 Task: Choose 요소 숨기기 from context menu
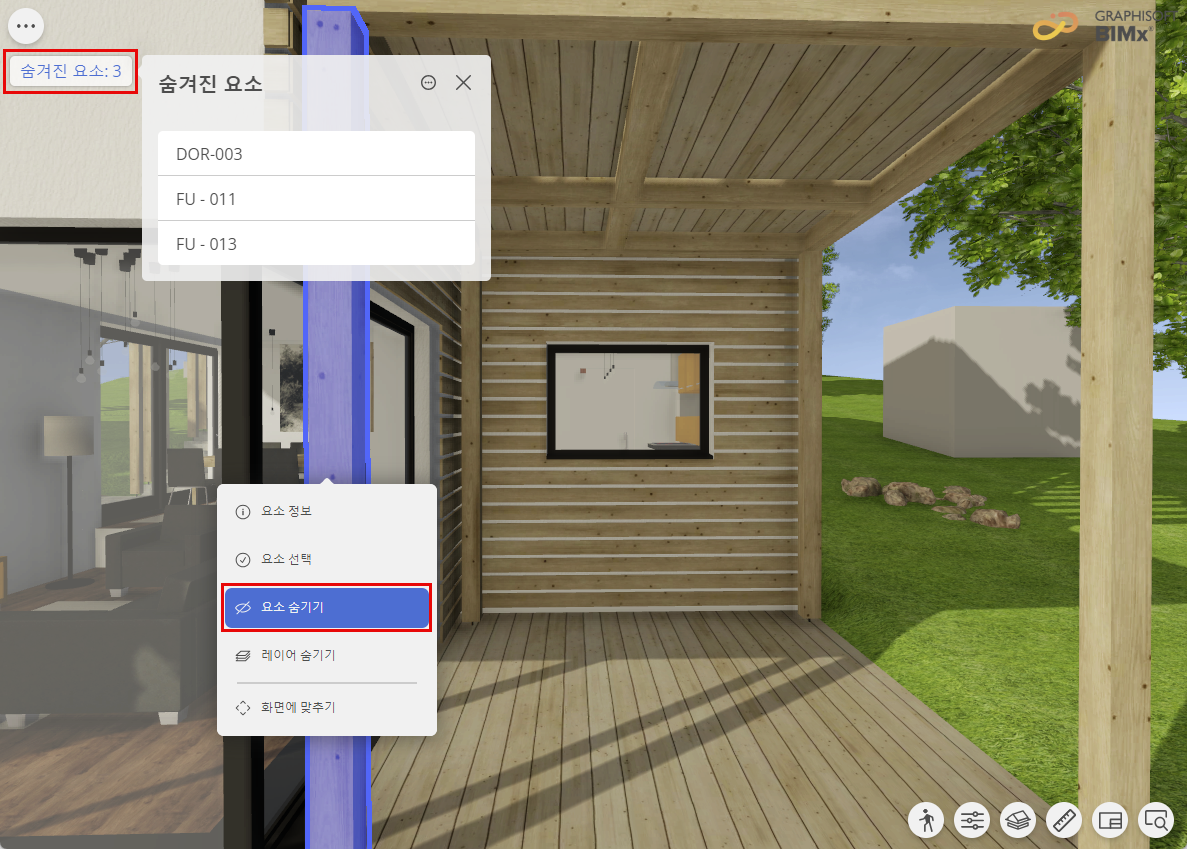pyautogui.click(x=327, y=607)
